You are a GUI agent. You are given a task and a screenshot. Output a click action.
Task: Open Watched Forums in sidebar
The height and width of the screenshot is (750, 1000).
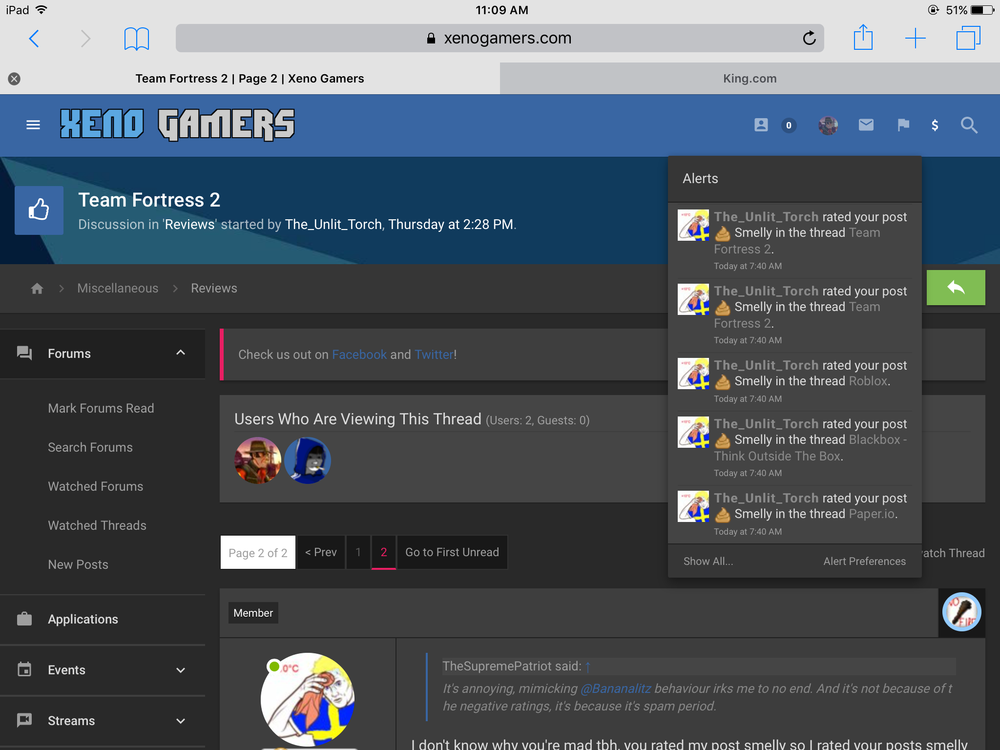click(95, 486)
